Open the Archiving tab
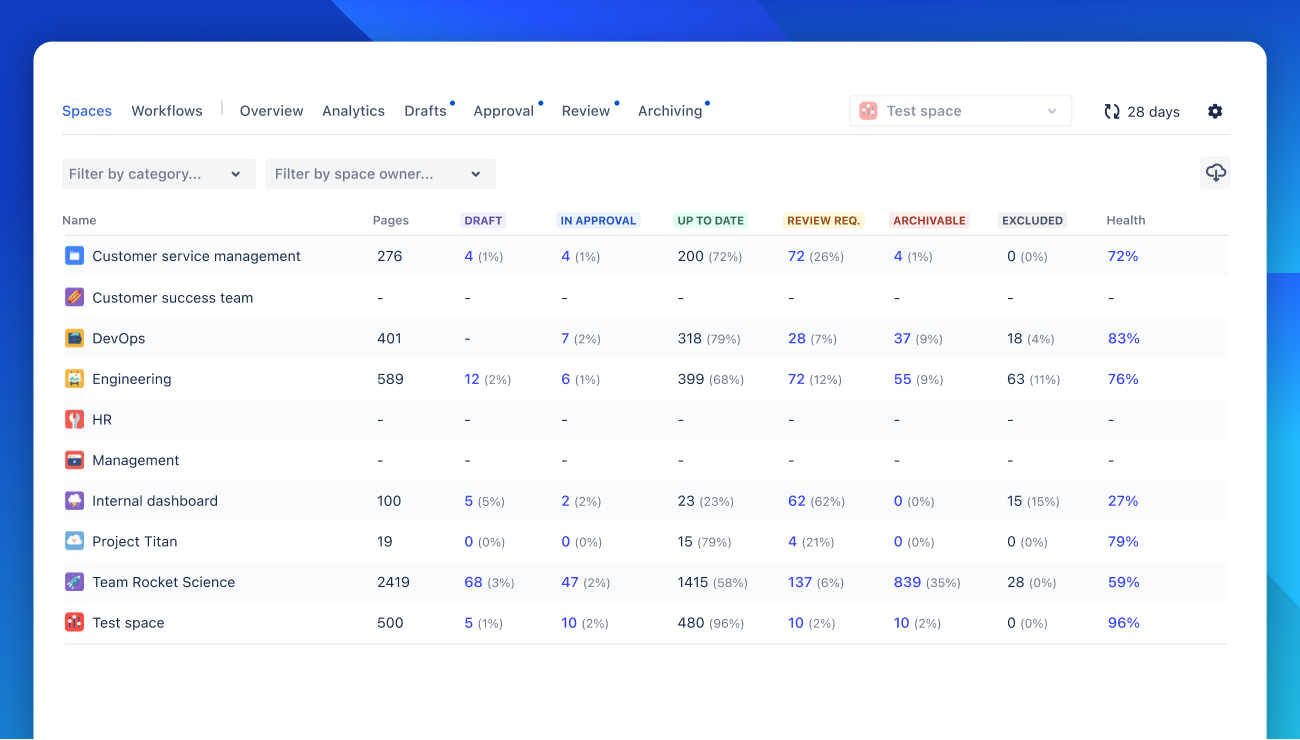Viewport: 1300px width, 740px height. click(670, 111)
